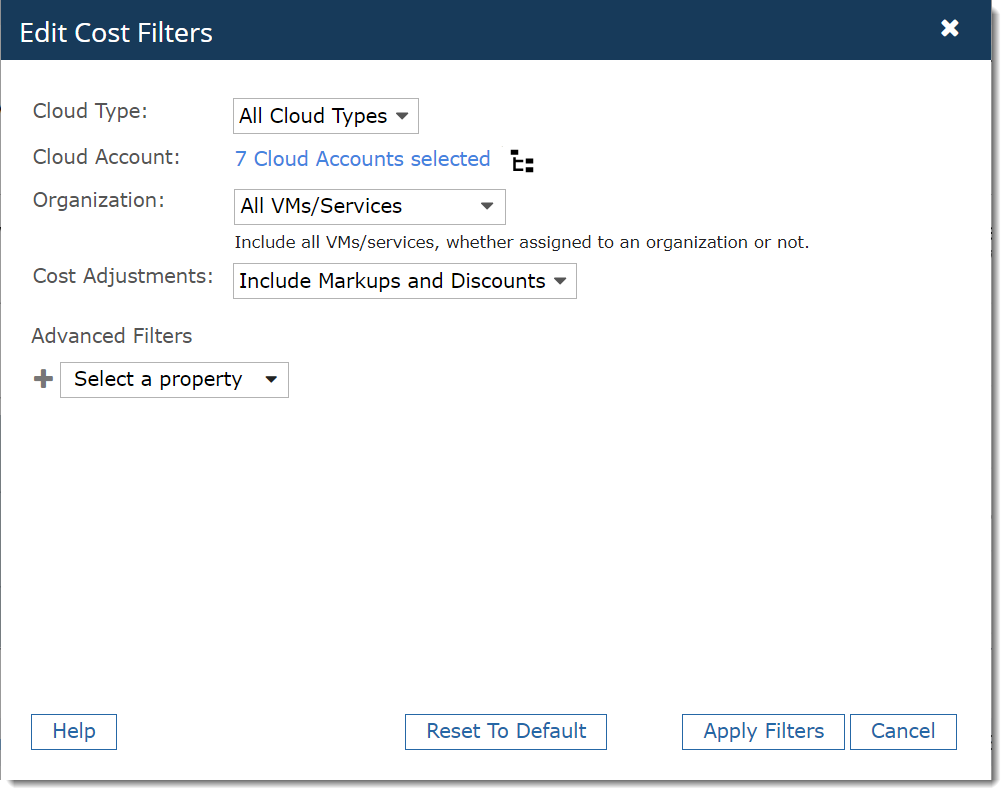Open the Include Markups and Discounts dropdown

coord(405,281)
